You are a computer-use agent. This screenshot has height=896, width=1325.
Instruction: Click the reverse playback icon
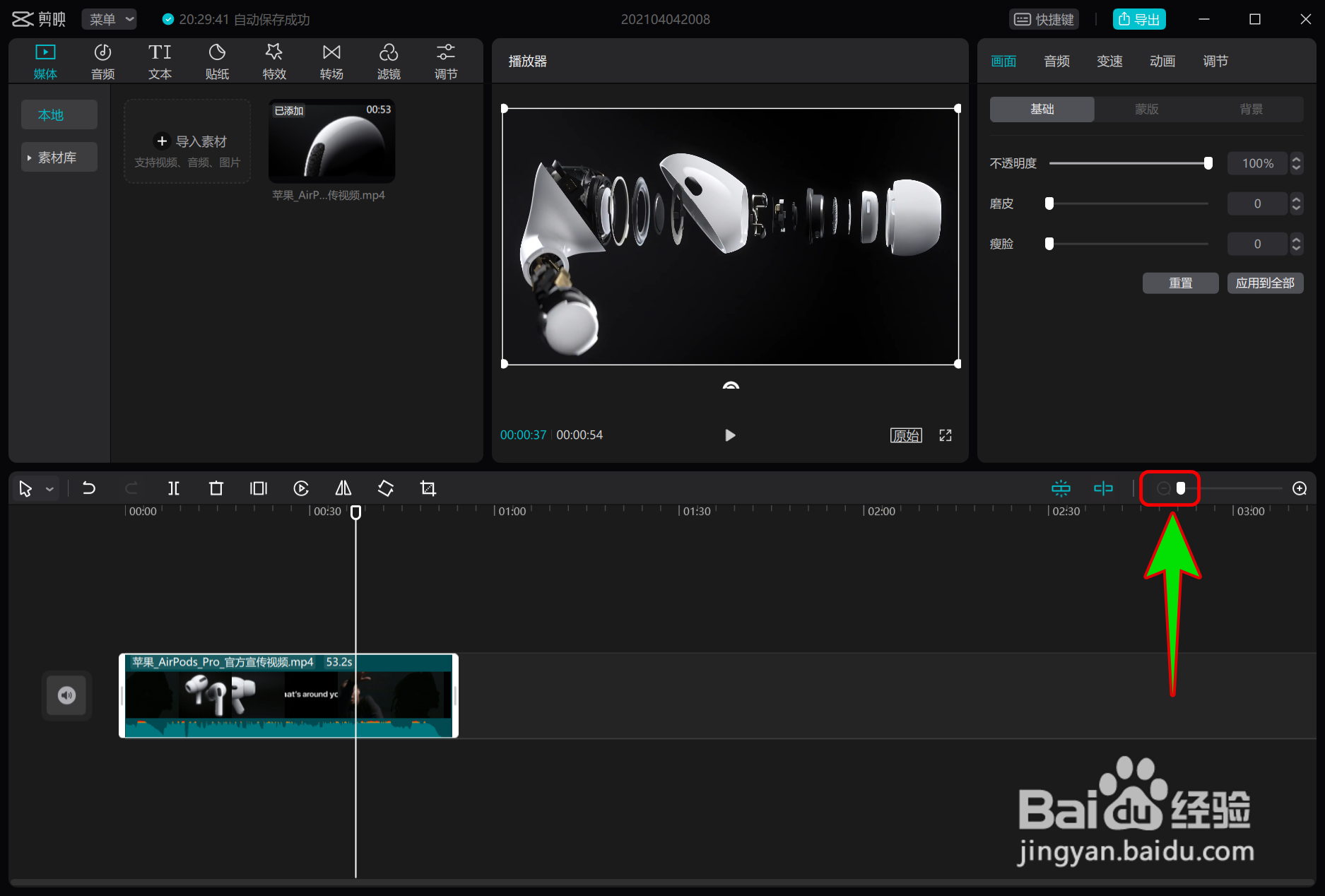tap(301, 488)
